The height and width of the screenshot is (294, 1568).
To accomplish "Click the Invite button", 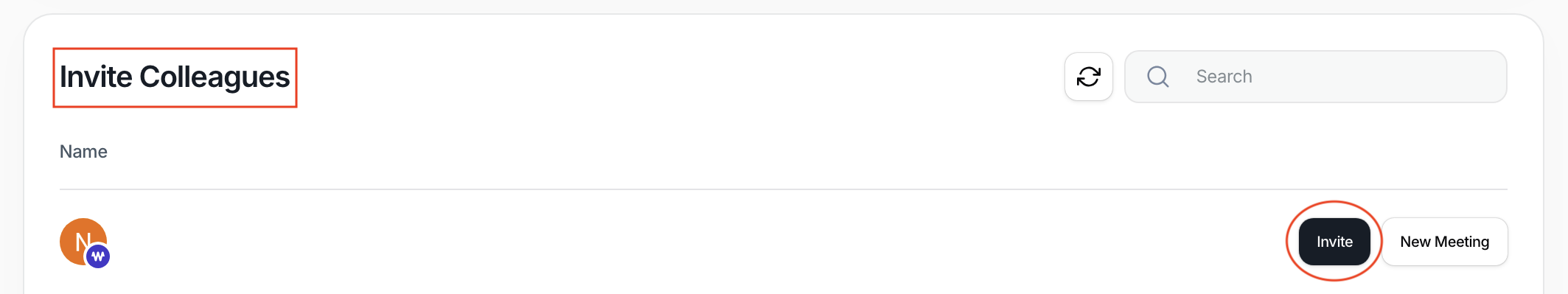I will click(x=1334, y=242).
